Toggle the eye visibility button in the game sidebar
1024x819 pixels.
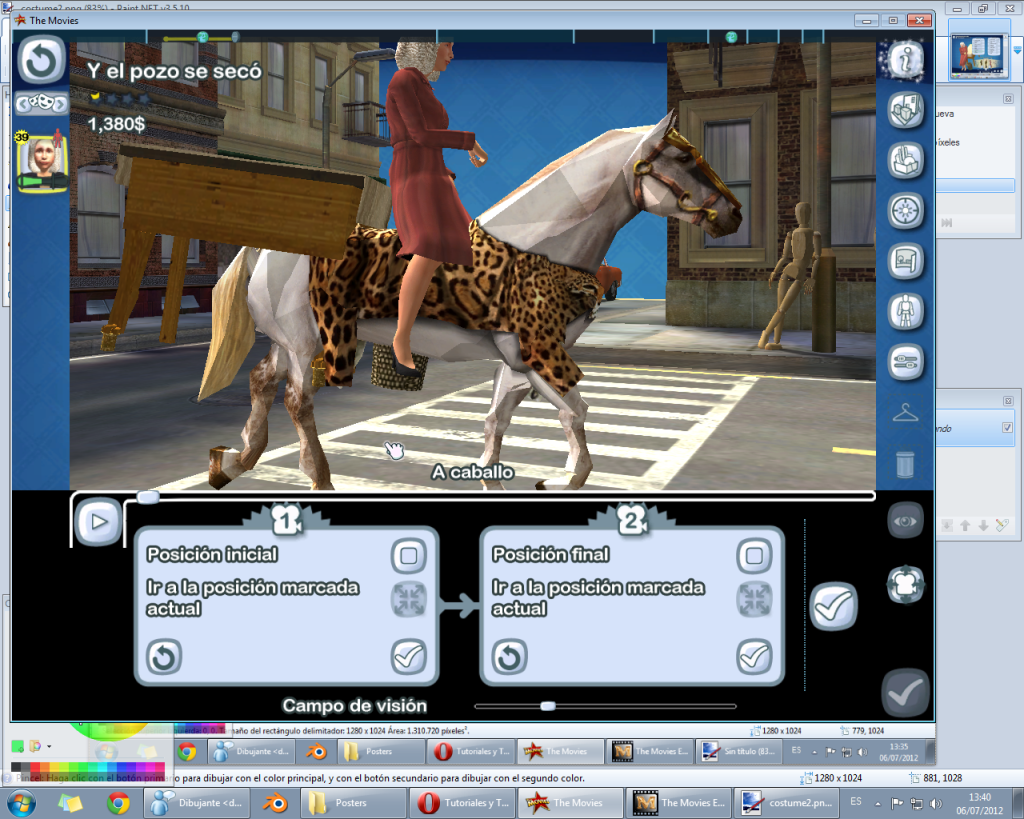[x=905, y=521]
